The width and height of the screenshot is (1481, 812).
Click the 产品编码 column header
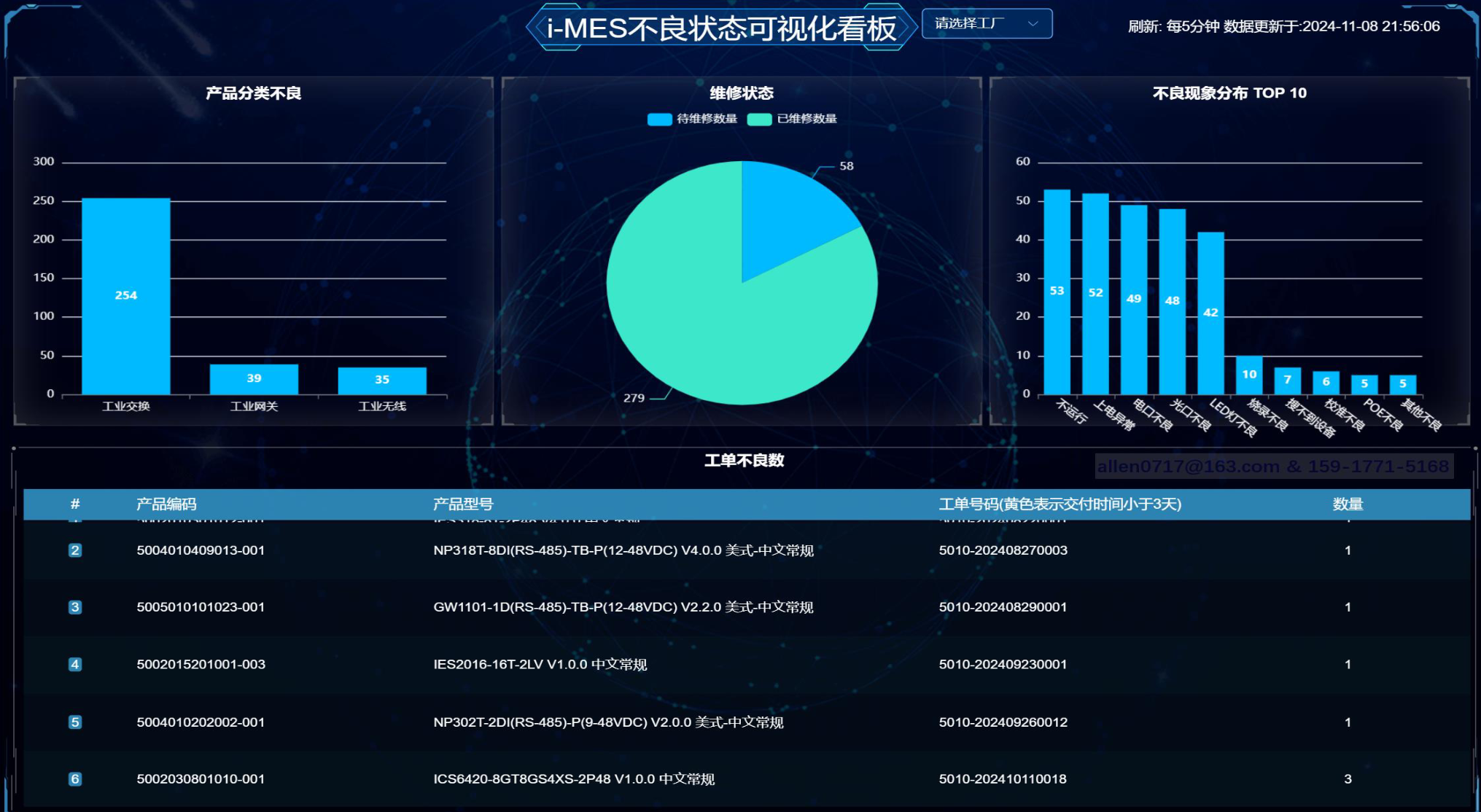166,504
